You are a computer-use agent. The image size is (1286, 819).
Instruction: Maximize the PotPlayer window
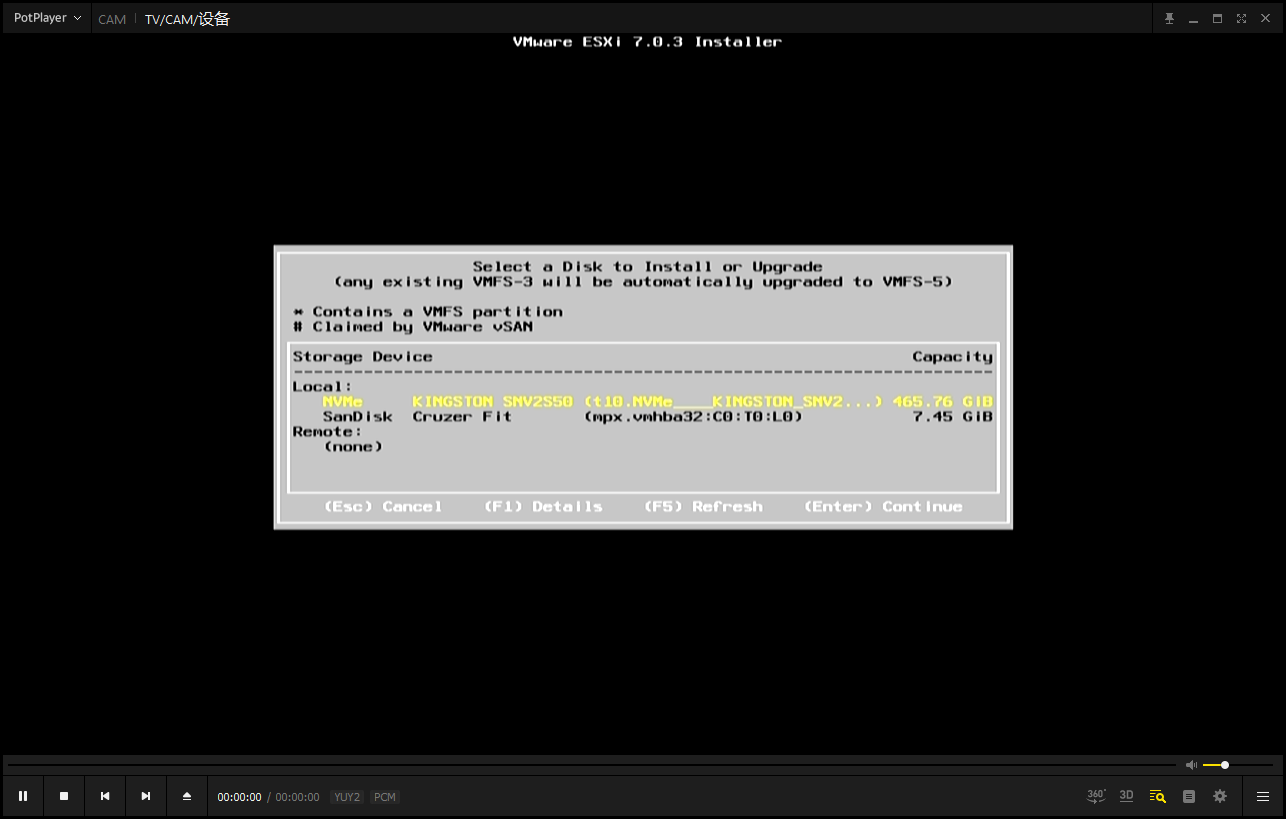(1217, 19)
